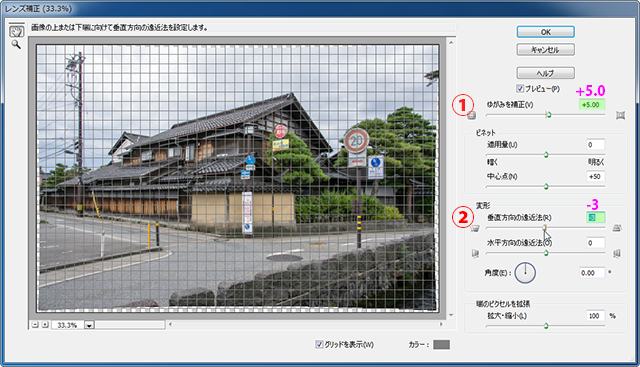Click right vertical perspective icon
Viewport: 640px width, 367px height.
pyautogui.click(x=617, y=228)
